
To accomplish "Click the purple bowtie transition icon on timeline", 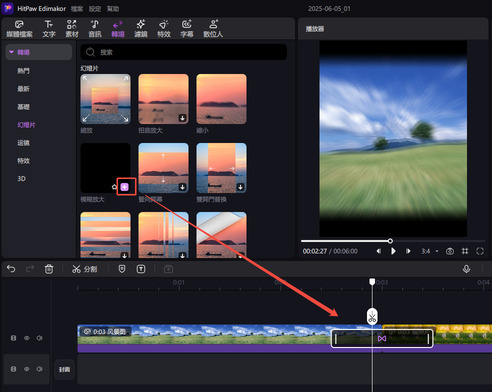I will [x=382, y=339].
